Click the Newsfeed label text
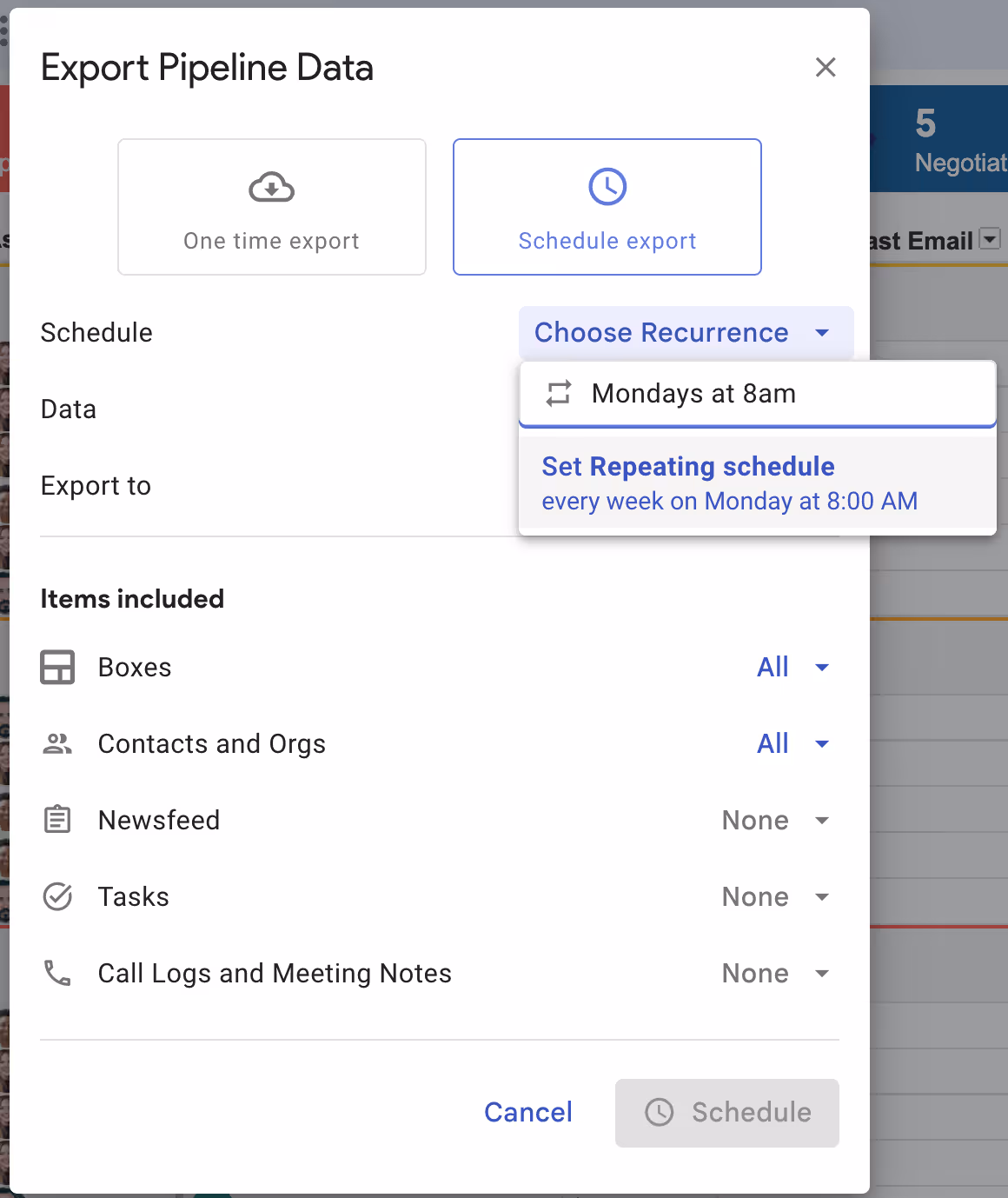 pyautogui.click(x=159, y=821)
